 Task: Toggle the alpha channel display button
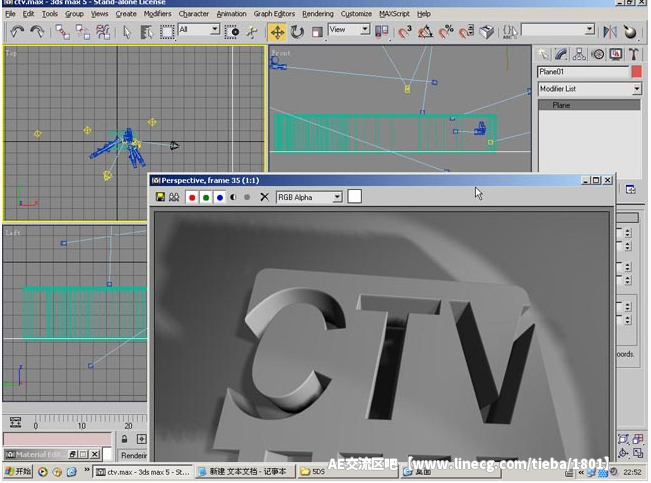click(233, 197)
